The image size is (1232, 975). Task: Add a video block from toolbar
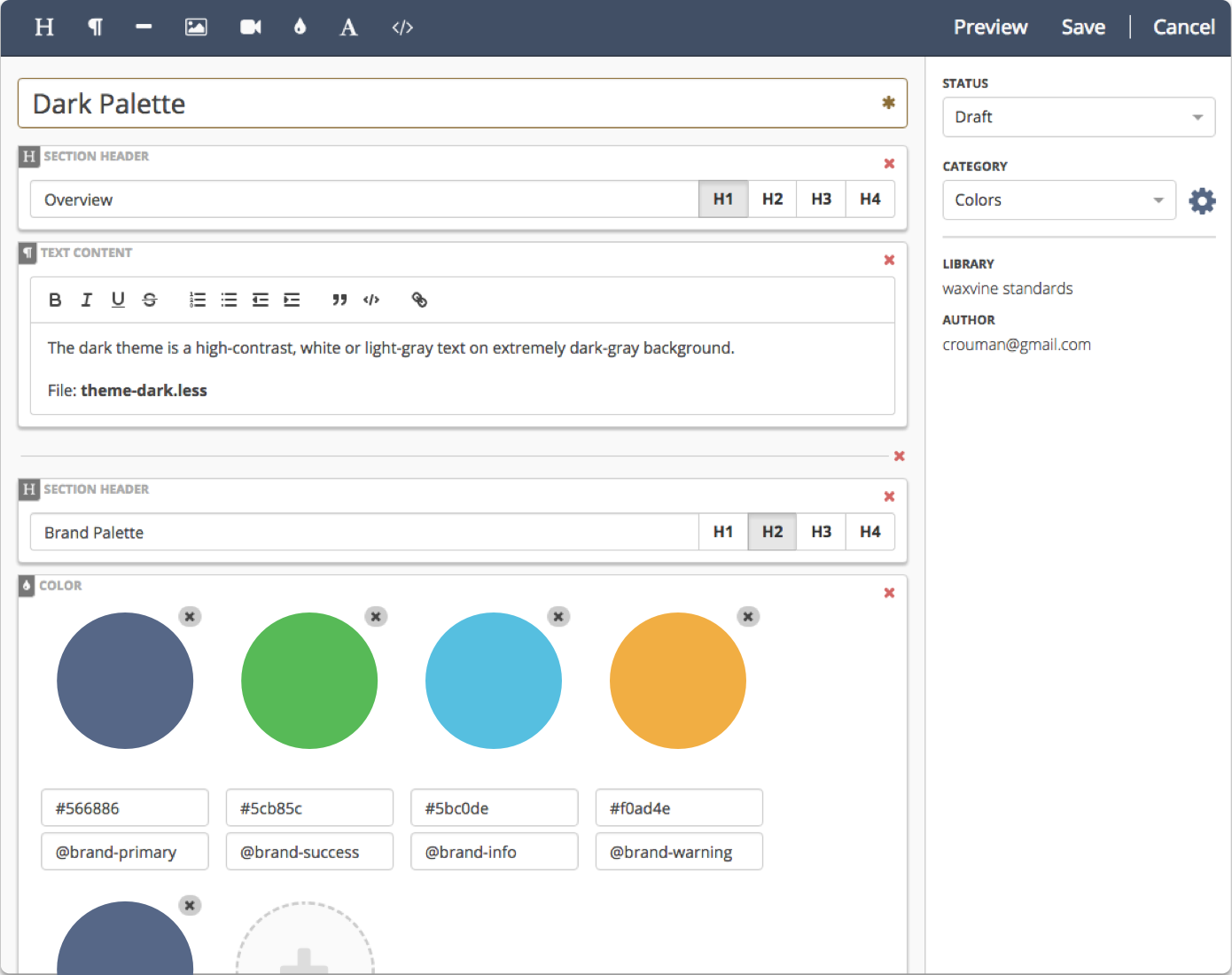(251, 27)
